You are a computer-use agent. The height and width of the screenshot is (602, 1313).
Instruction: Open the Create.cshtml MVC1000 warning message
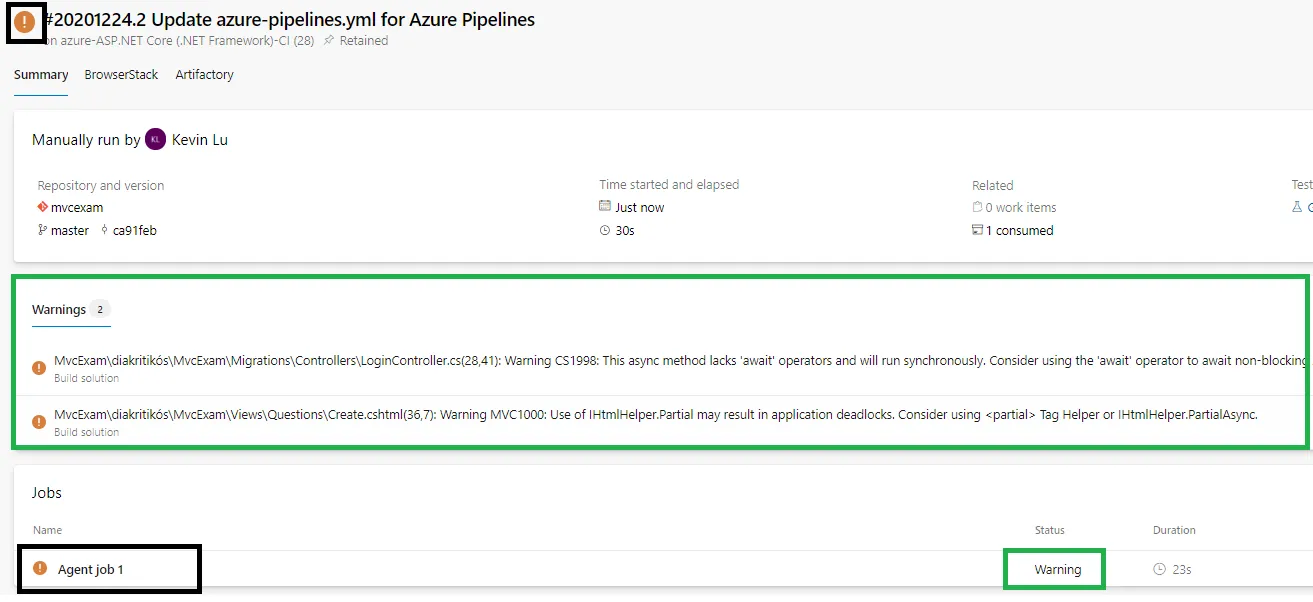pyautogui.click(x=655, y=414)
